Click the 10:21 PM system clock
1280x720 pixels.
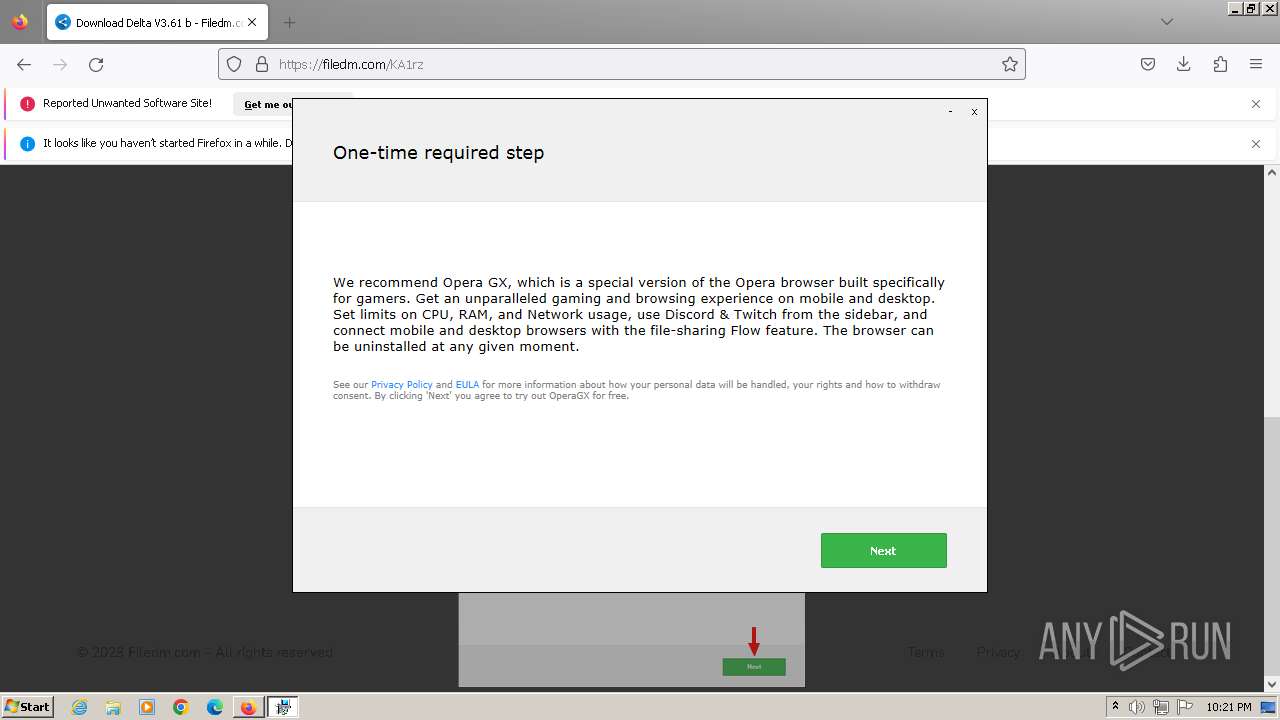1228,707
